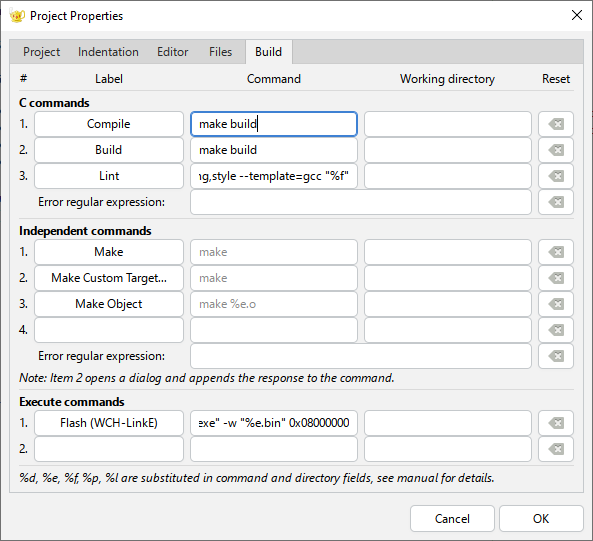Focus the Make Custom Target command field
593x541 pixels.
click(274, 278)
